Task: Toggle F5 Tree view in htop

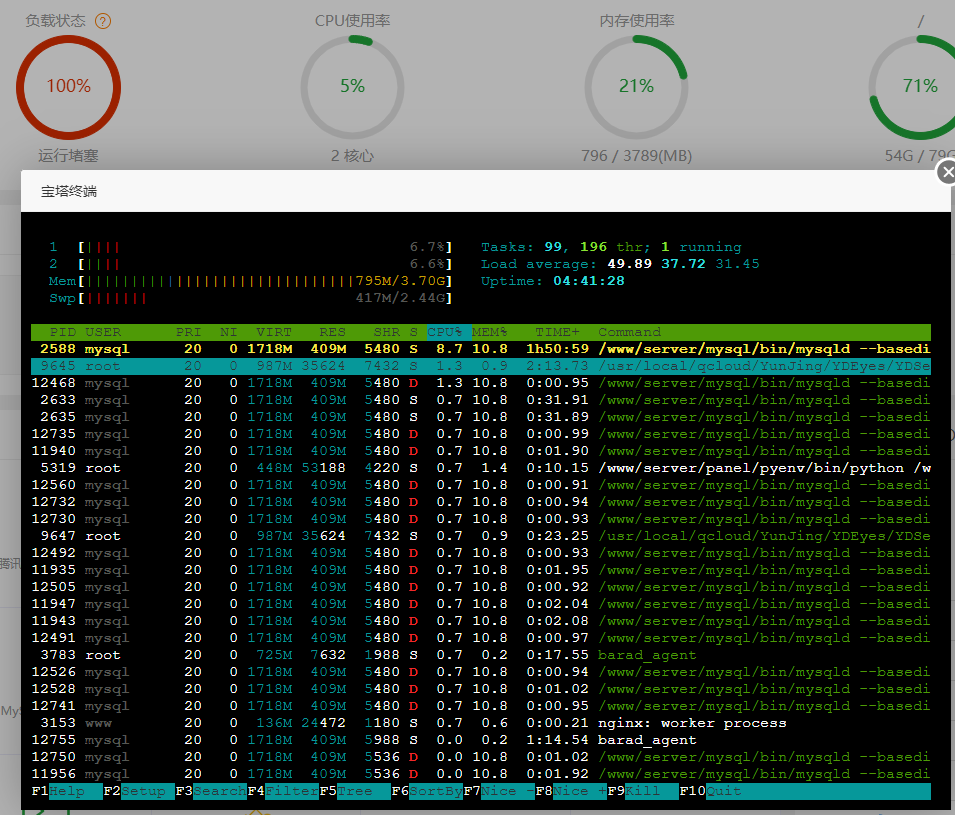Action: click(354, 791)
